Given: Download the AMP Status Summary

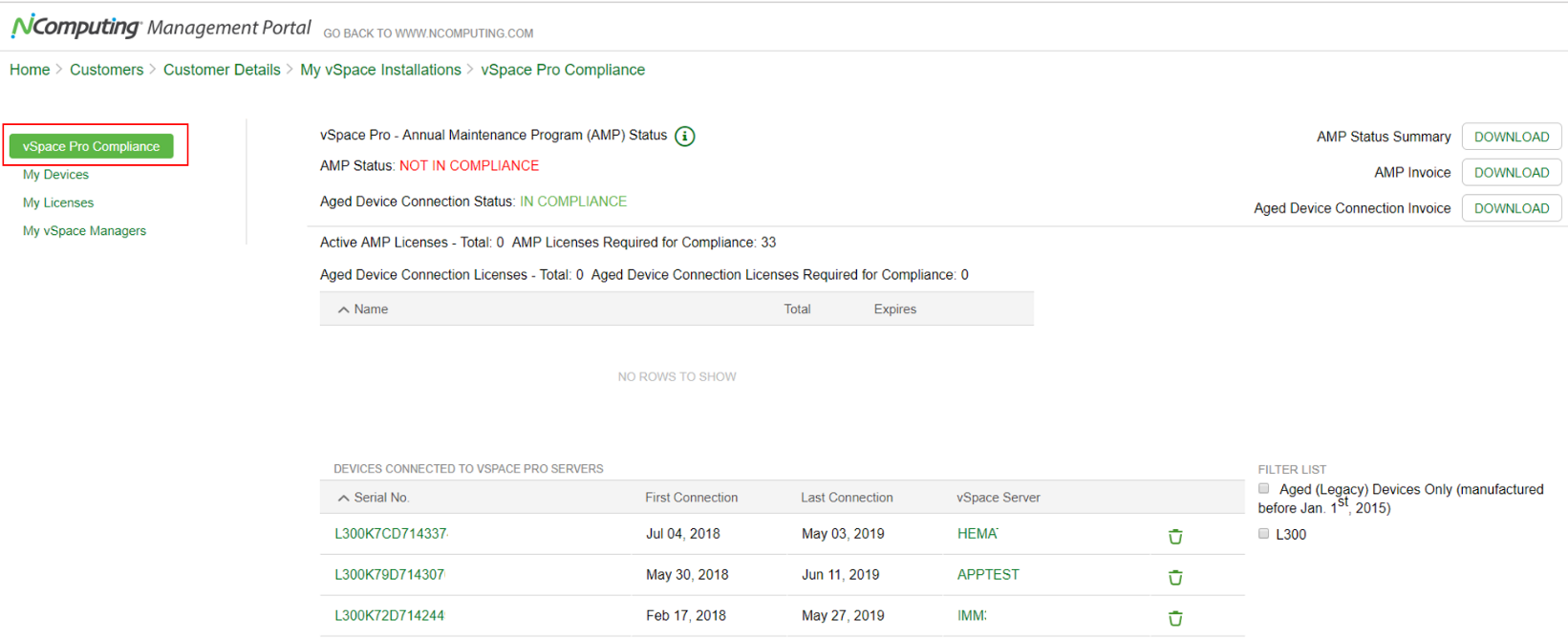Looking at the screenshot, I should tap(1512, 137).
